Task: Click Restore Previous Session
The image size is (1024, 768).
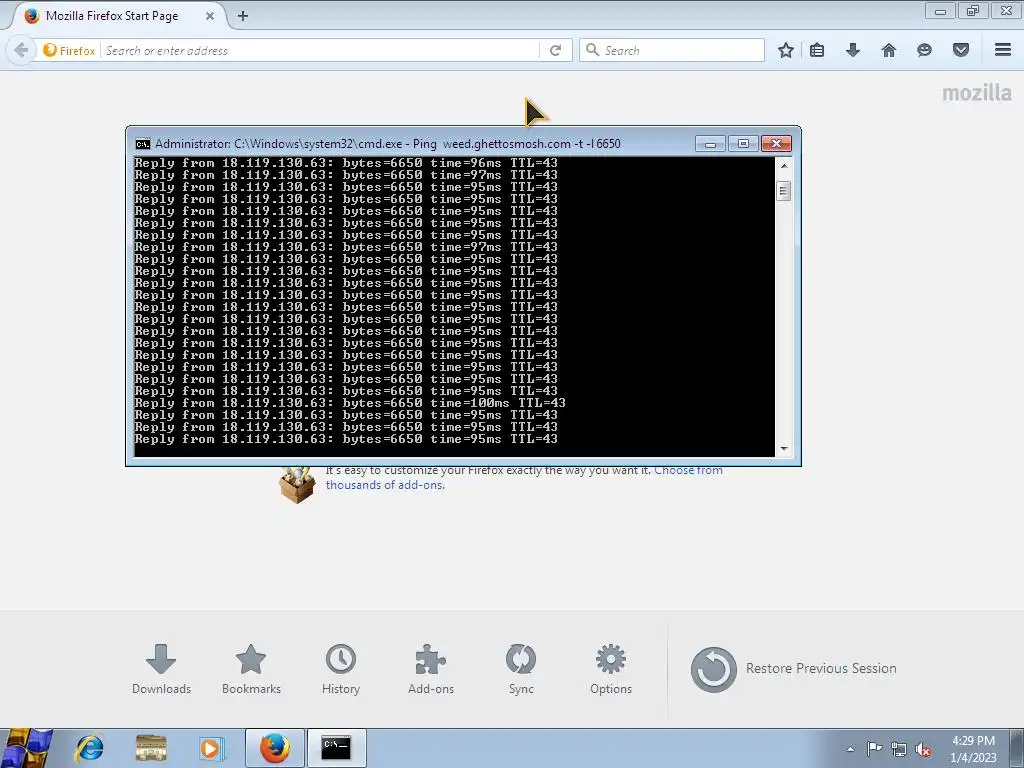Action: coord(794,669)
